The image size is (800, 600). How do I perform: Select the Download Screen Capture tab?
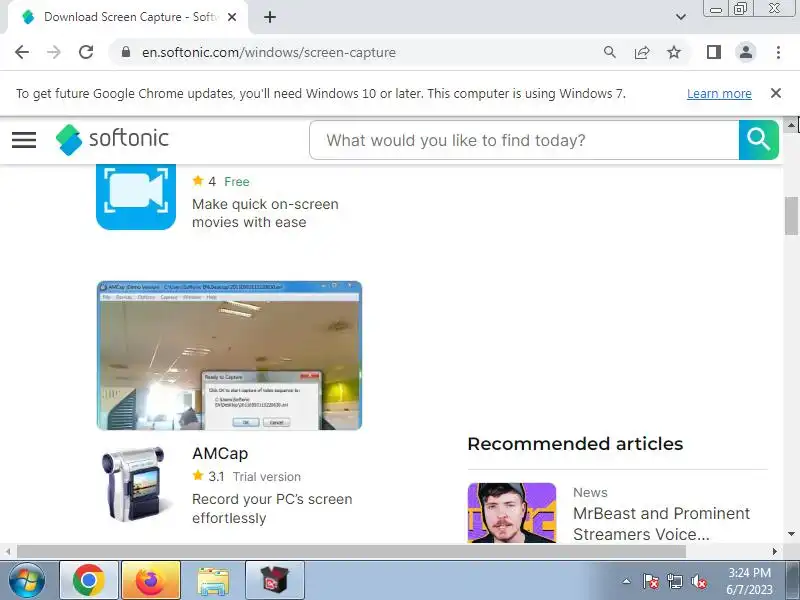point(128,17)
